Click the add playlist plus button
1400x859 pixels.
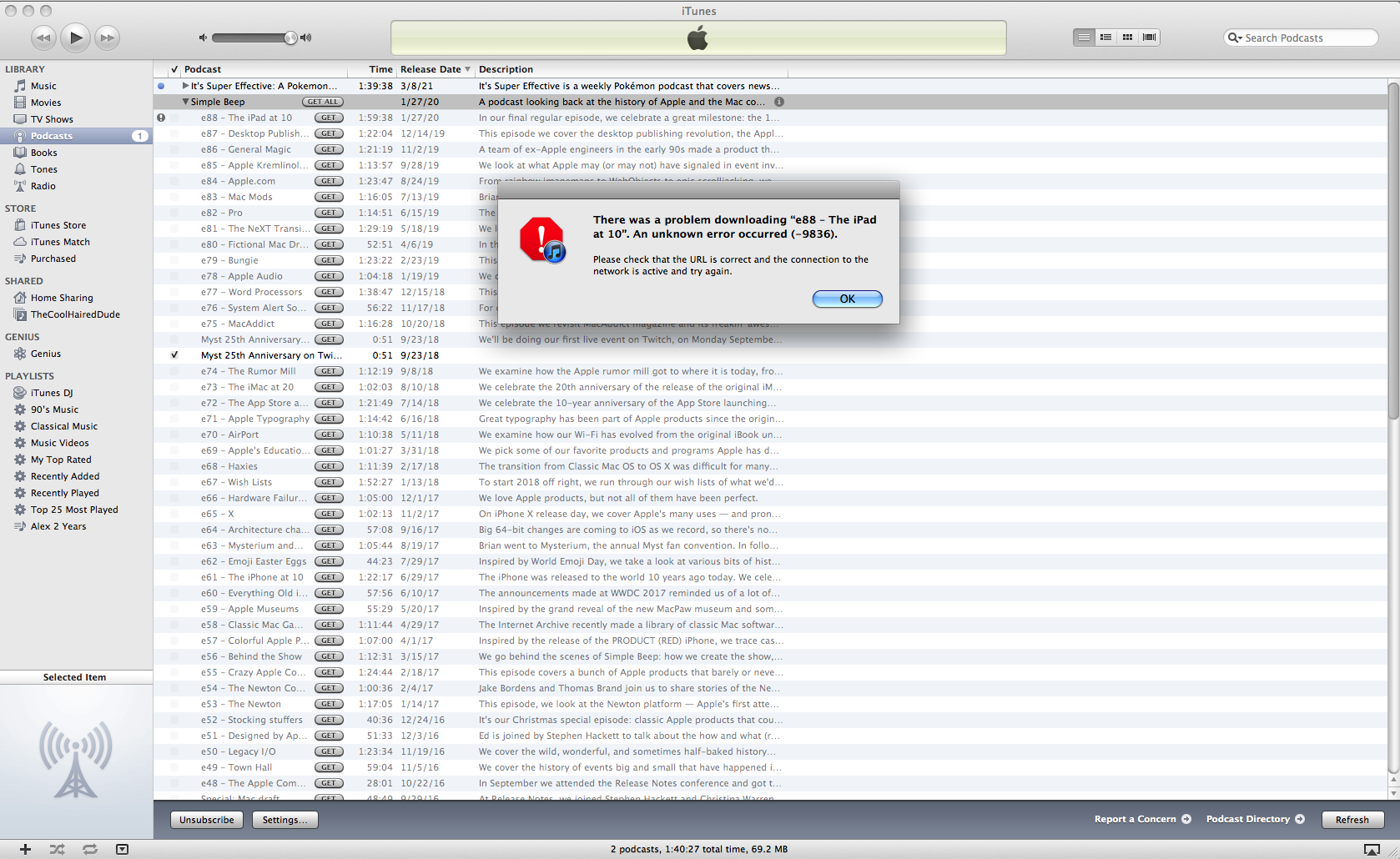tap(25, 849)
